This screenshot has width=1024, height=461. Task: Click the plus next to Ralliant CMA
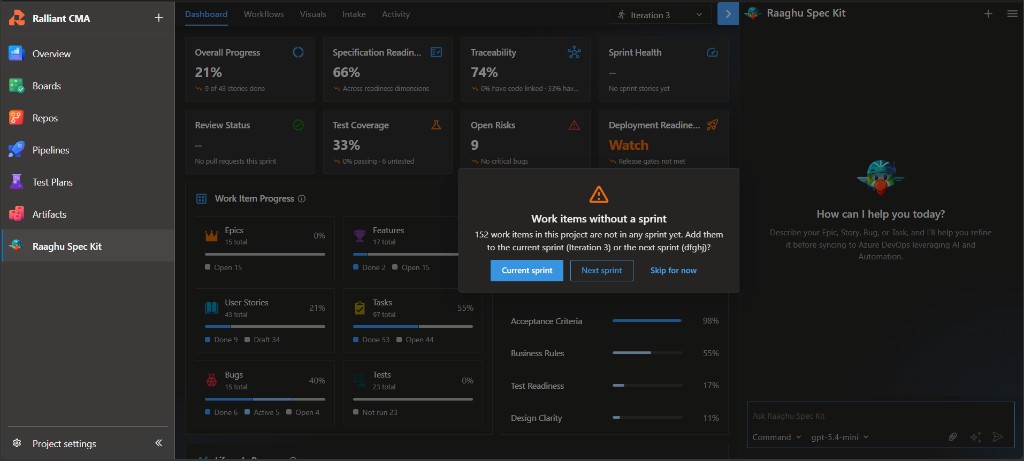pos(158,18)
